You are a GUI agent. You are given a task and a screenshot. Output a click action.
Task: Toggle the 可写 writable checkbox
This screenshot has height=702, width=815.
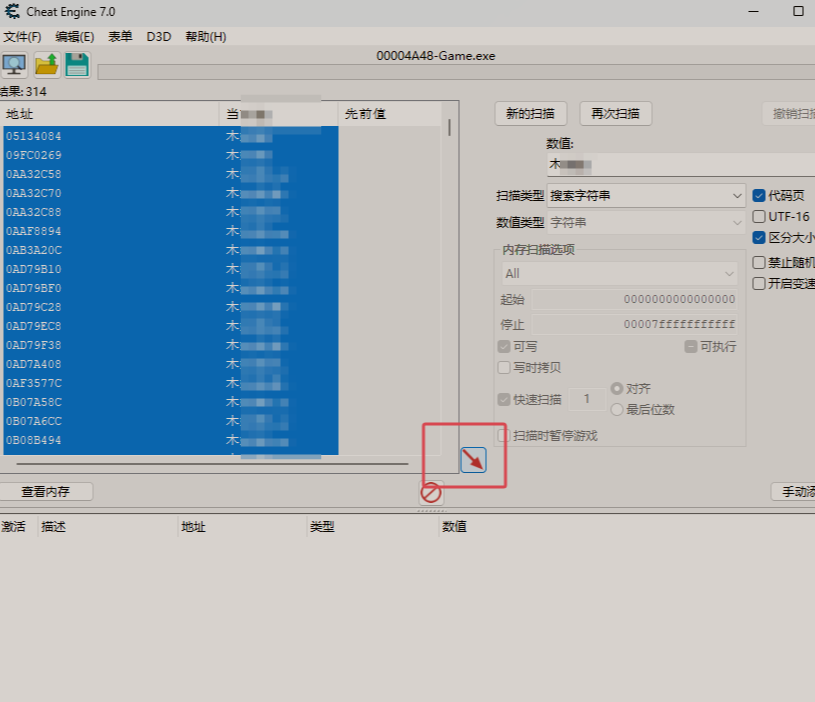click(x=504, y=347)
